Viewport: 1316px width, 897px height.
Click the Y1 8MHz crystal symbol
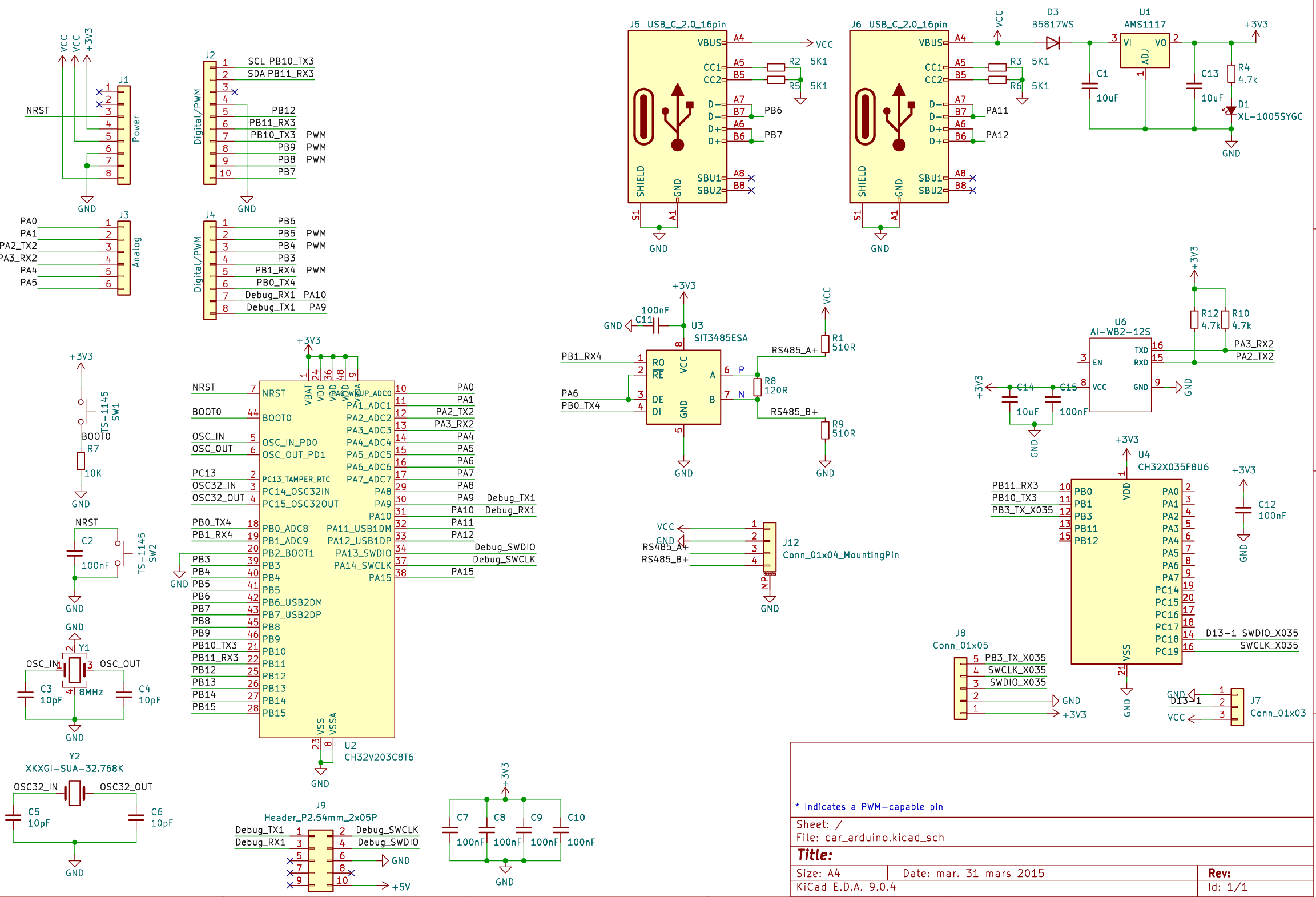[x=74, y=670]
